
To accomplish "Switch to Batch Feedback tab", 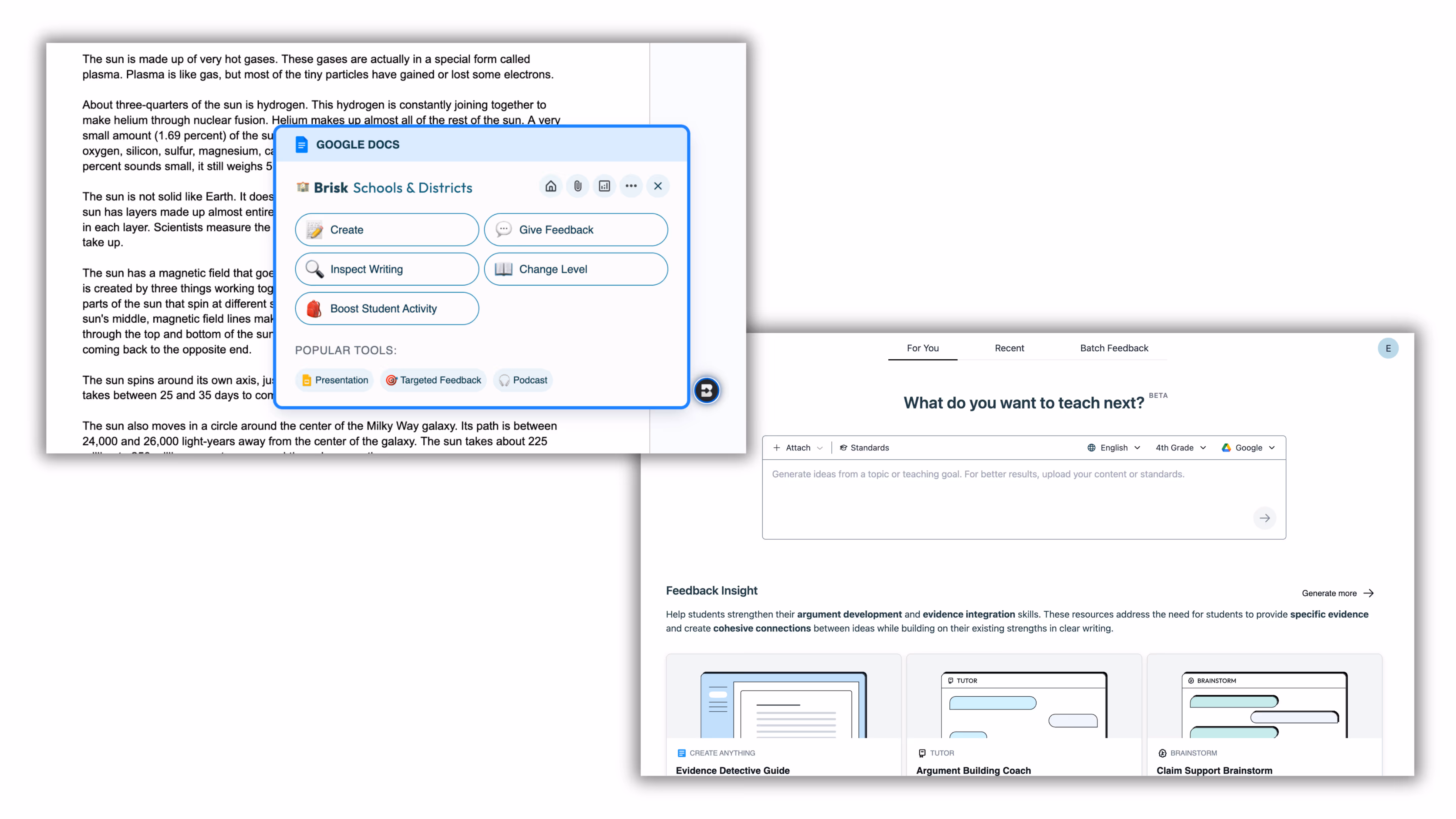I will [x=1113, y=348].
